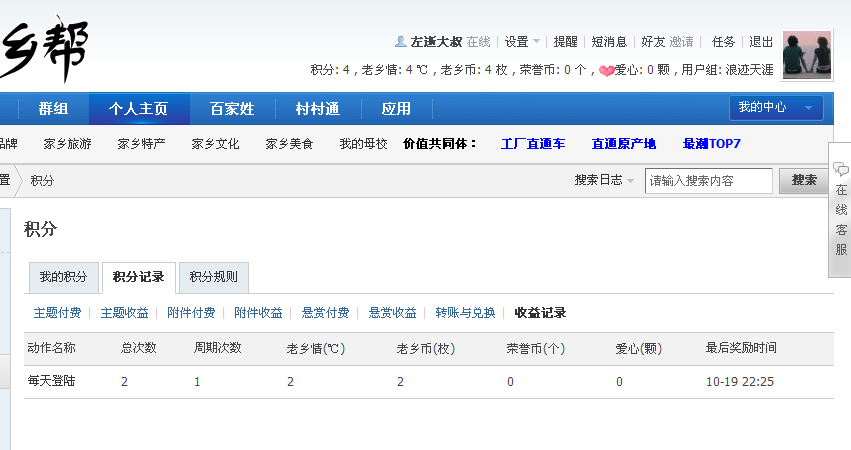
Task: Click the 老乡帮 site logo
Action: click(43, 48)
